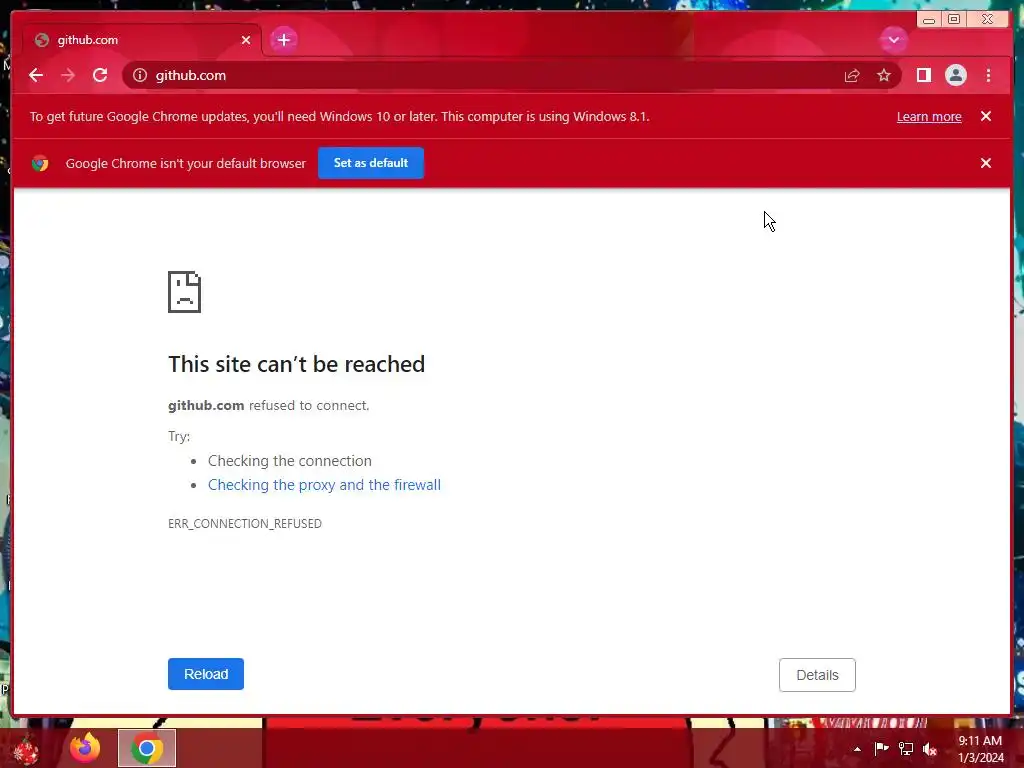Open network icon in system tray

tap(905, 748)
